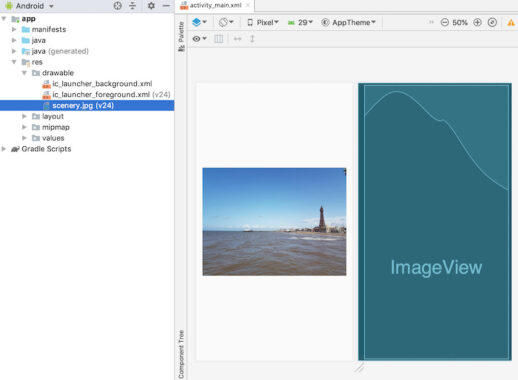Show warnings and errors icon
The height and width of the screenshot is (380, 518).
click(x=511, y=23)
